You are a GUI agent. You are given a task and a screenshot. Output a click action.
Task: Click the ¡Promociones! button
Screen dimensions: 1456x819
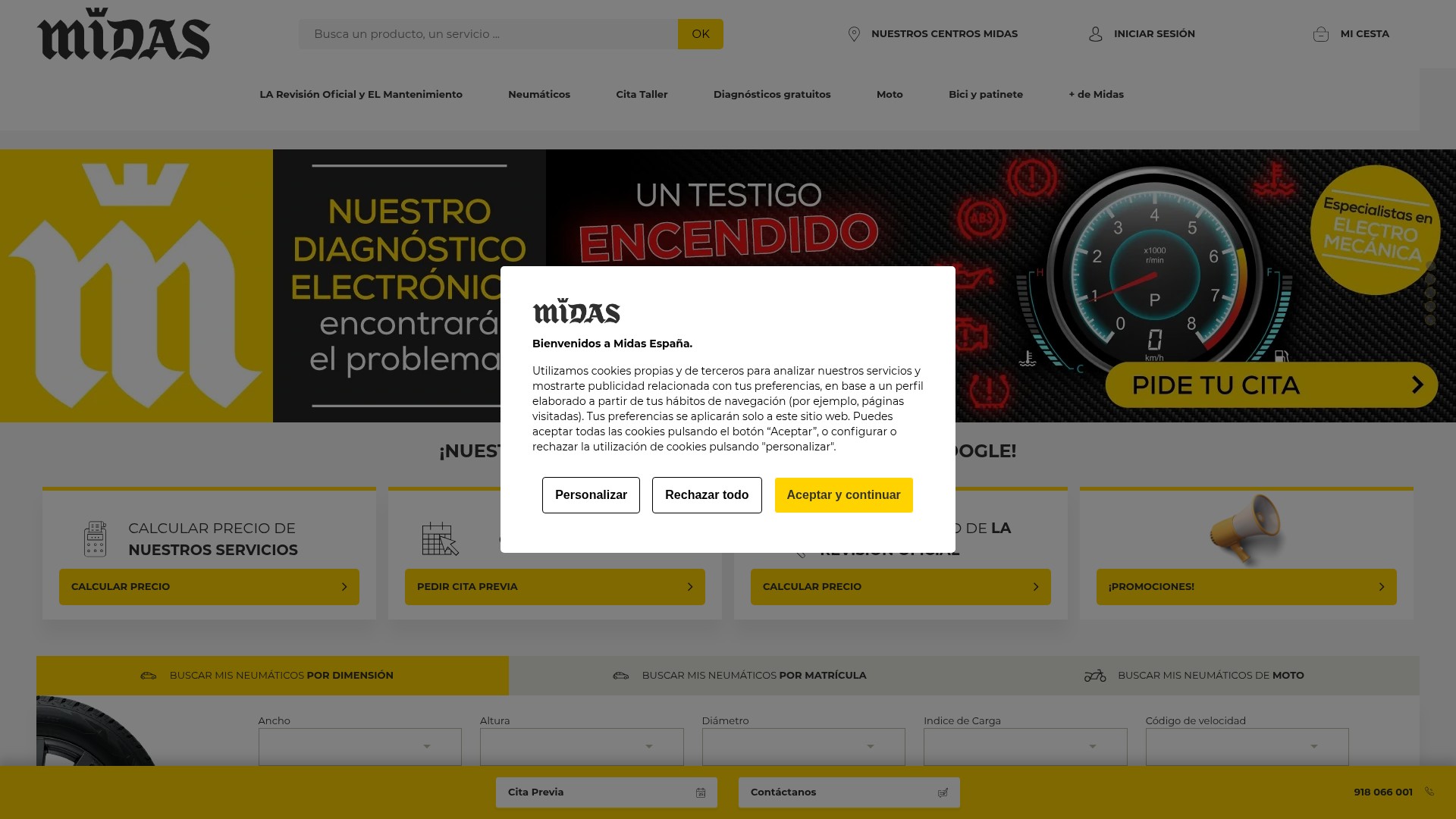[x=1247, y=587]
